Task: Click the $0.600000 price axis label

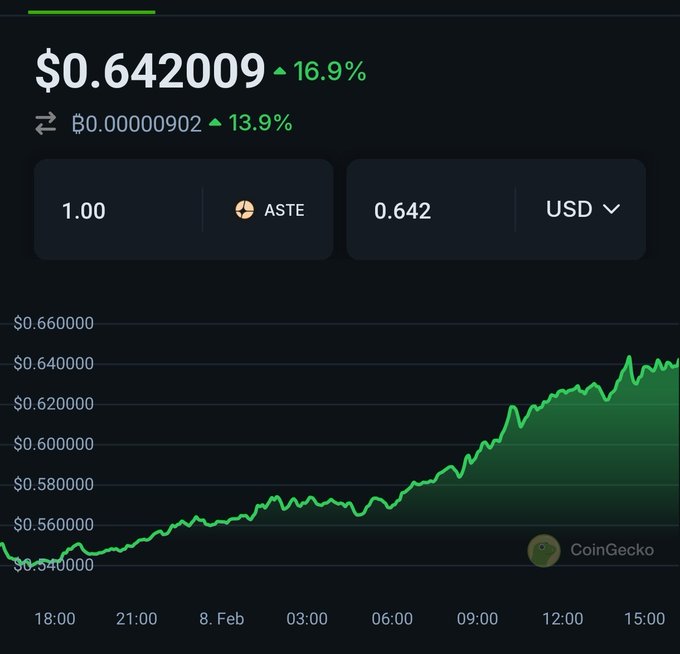Action: click(52, 444)
